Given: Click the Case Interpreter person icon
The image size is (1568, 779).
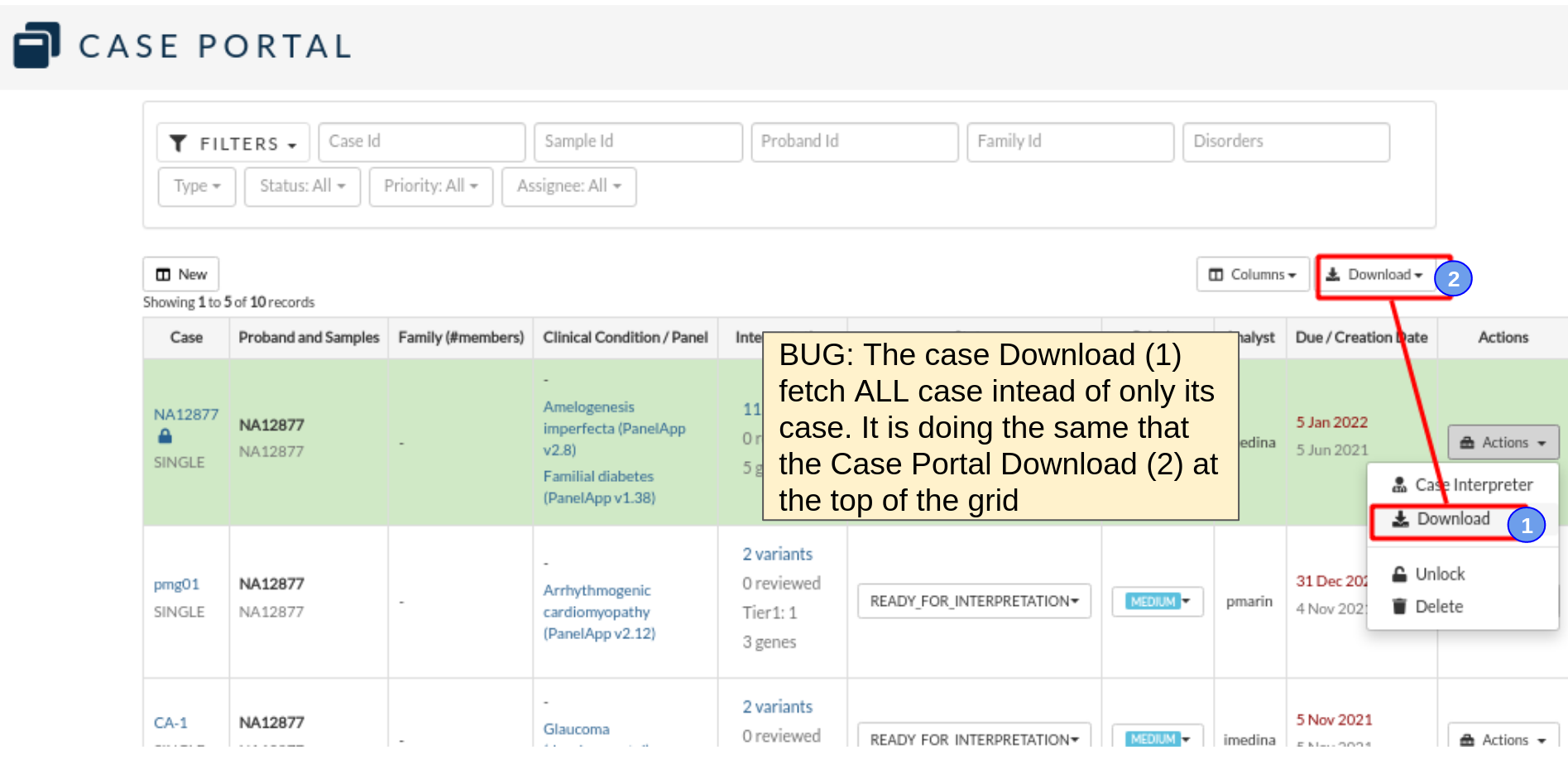Looking at the screenshot, I should pyautogui.click(x=1398, y=484).
